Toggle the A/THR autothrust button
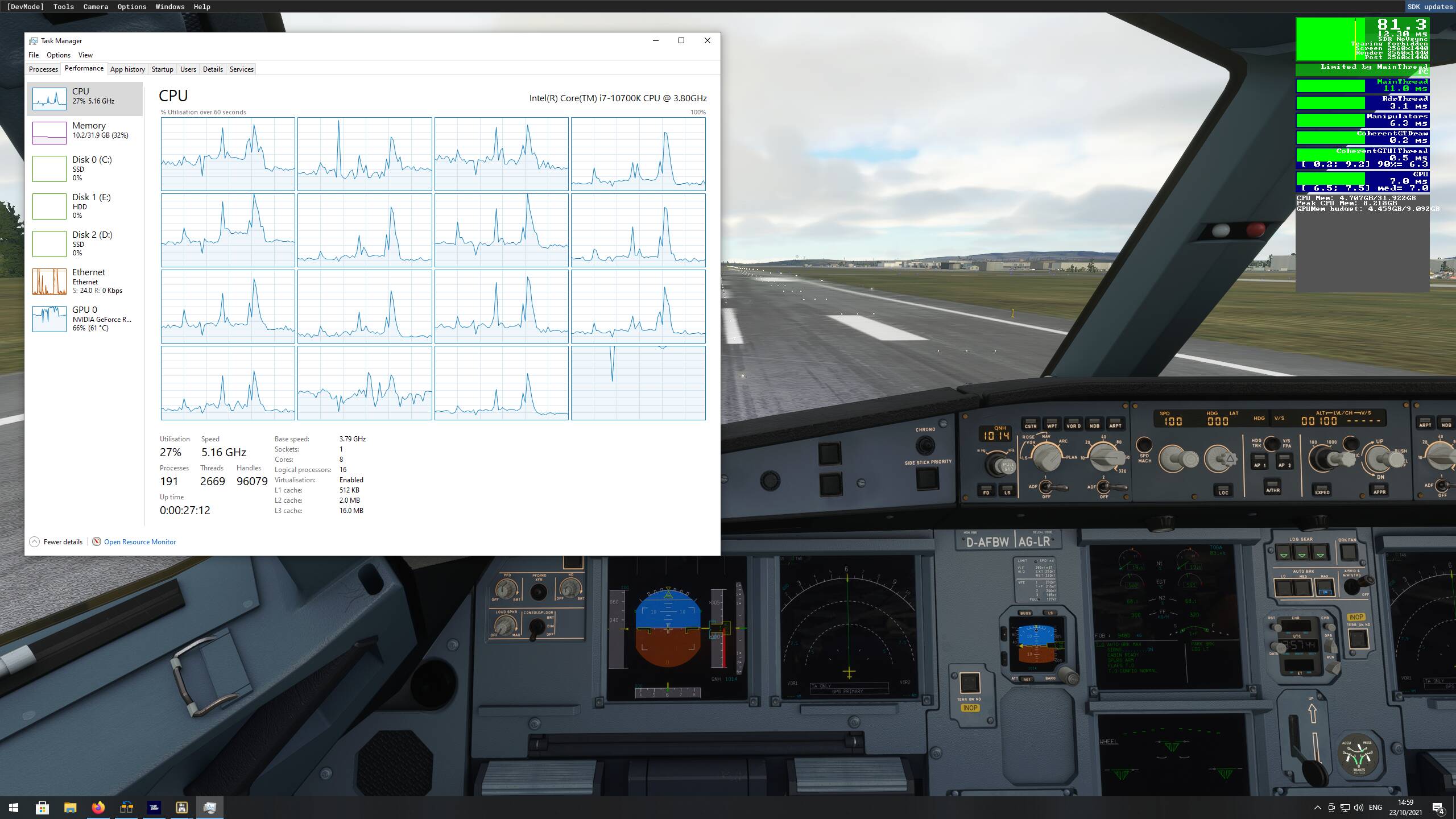Screen dimensions: 1456x819 (x=1273, y=487)
